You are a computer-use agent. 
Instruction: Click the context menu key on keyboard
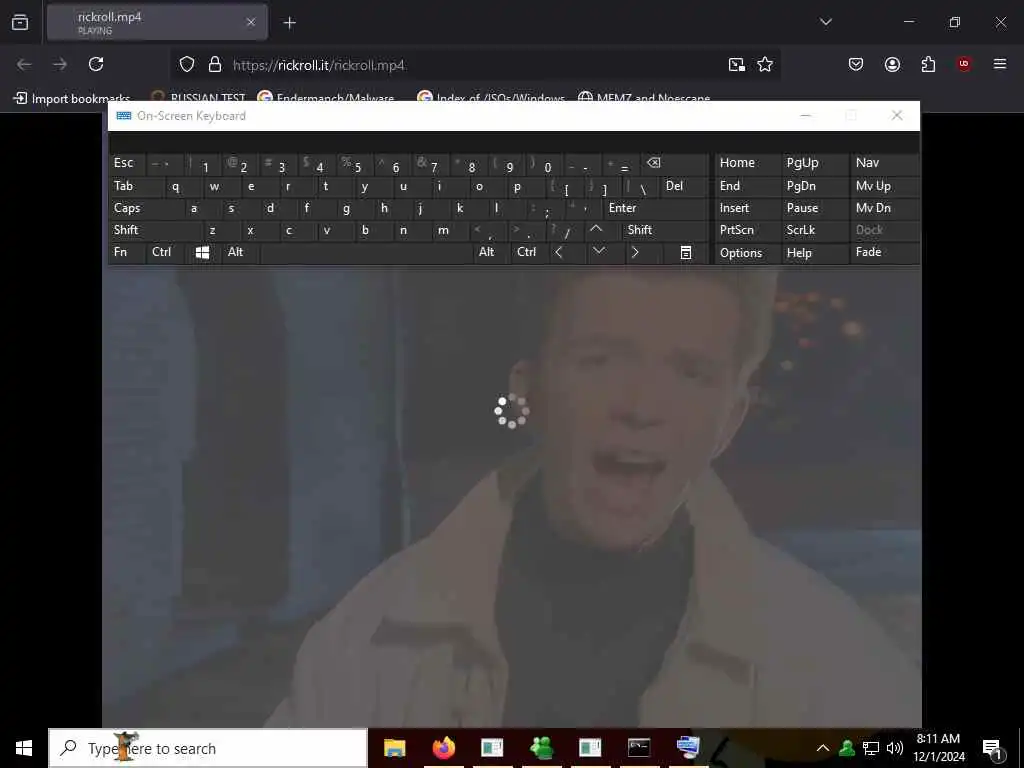(x=686, y=253)
